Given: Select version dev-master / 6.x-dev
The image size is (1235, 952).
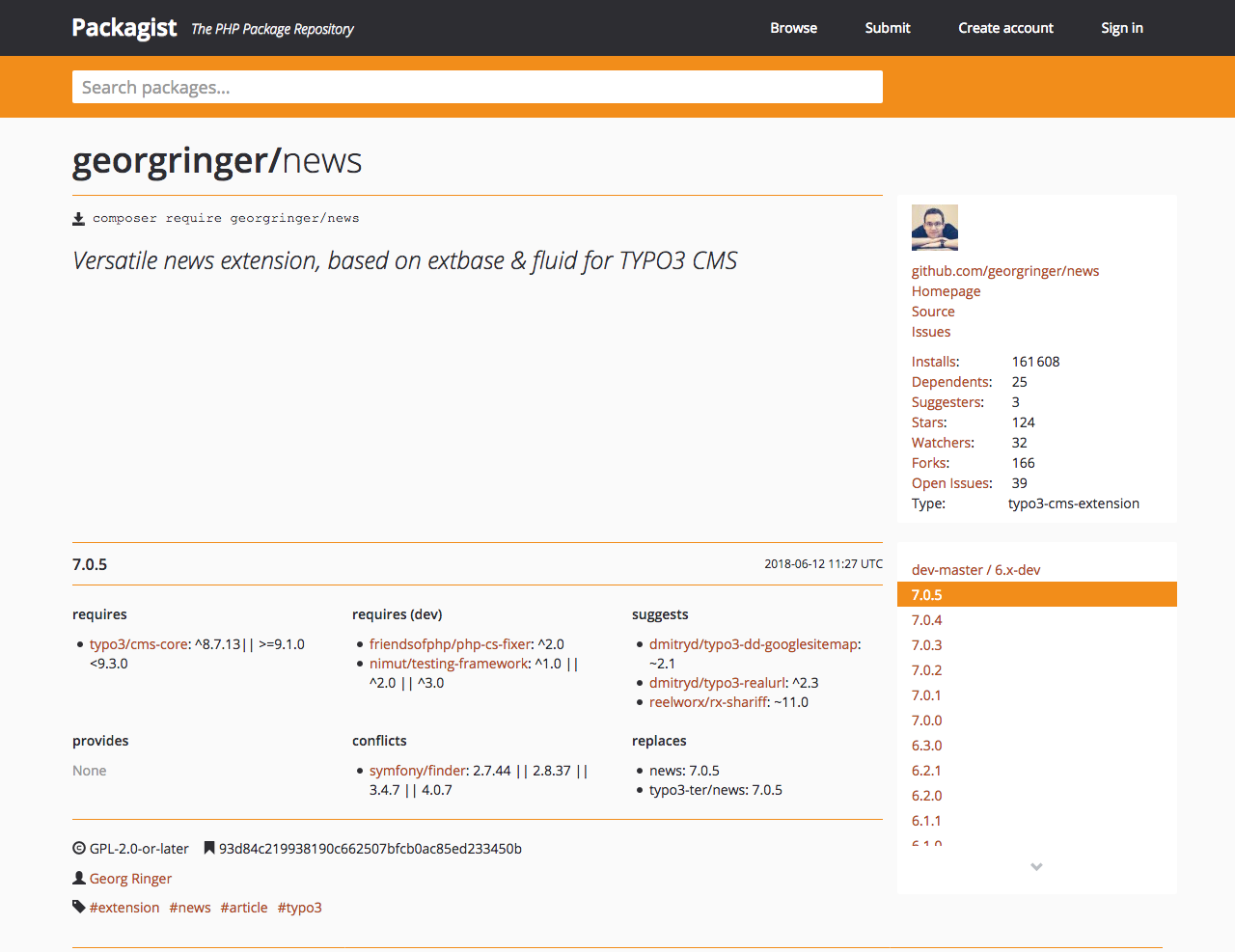Looking at the screenshot, I should (x=975, y=570).
